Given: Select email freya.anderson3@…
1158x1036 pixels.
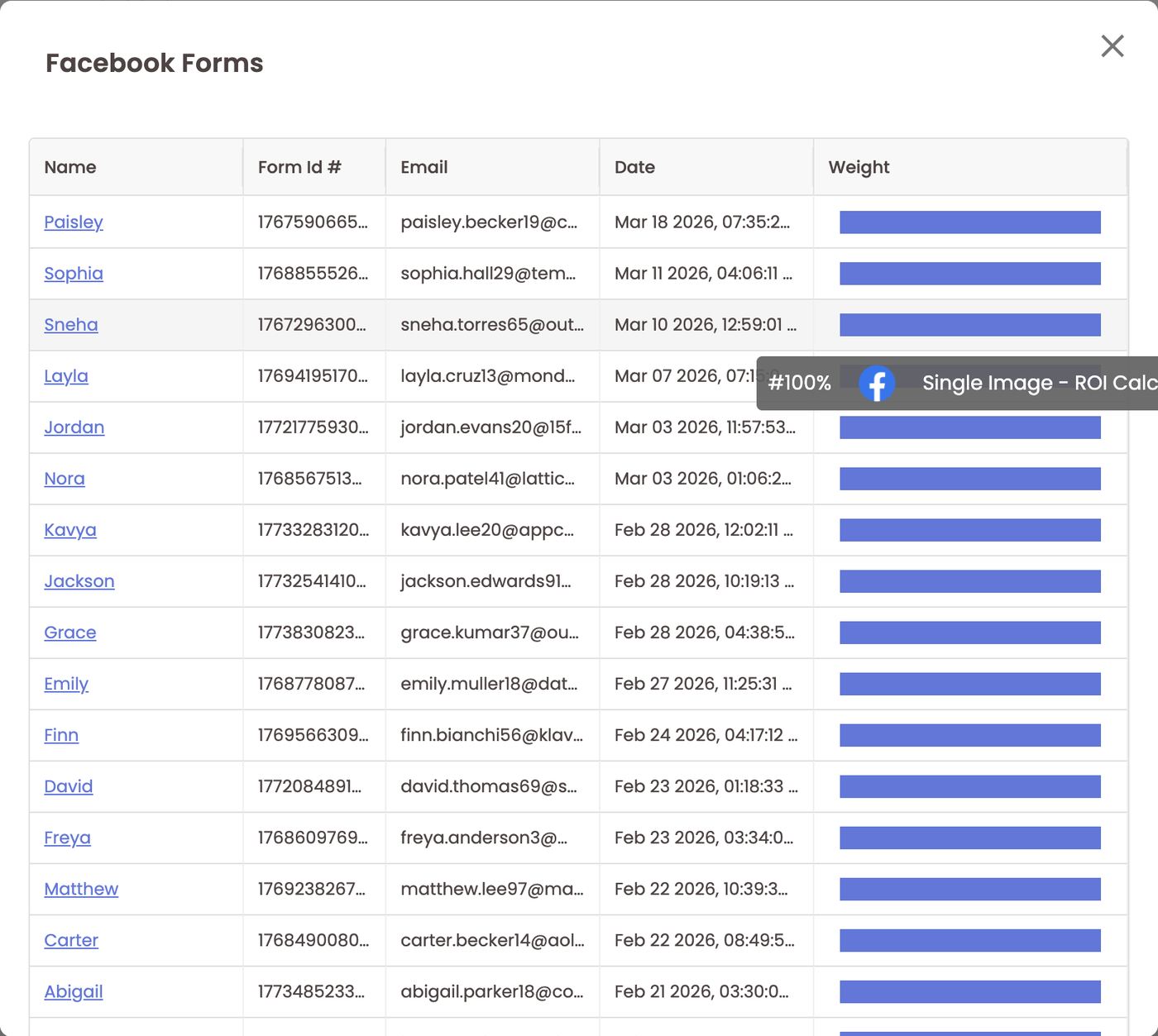Looking at the screenshot, I should tap(484, 838).
